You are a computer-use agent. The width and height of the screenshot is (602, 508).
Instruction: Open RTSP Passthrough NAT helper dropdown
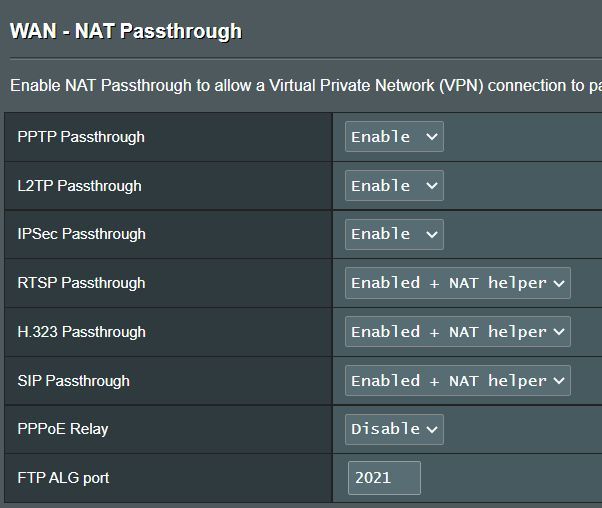tap(457, 283)
